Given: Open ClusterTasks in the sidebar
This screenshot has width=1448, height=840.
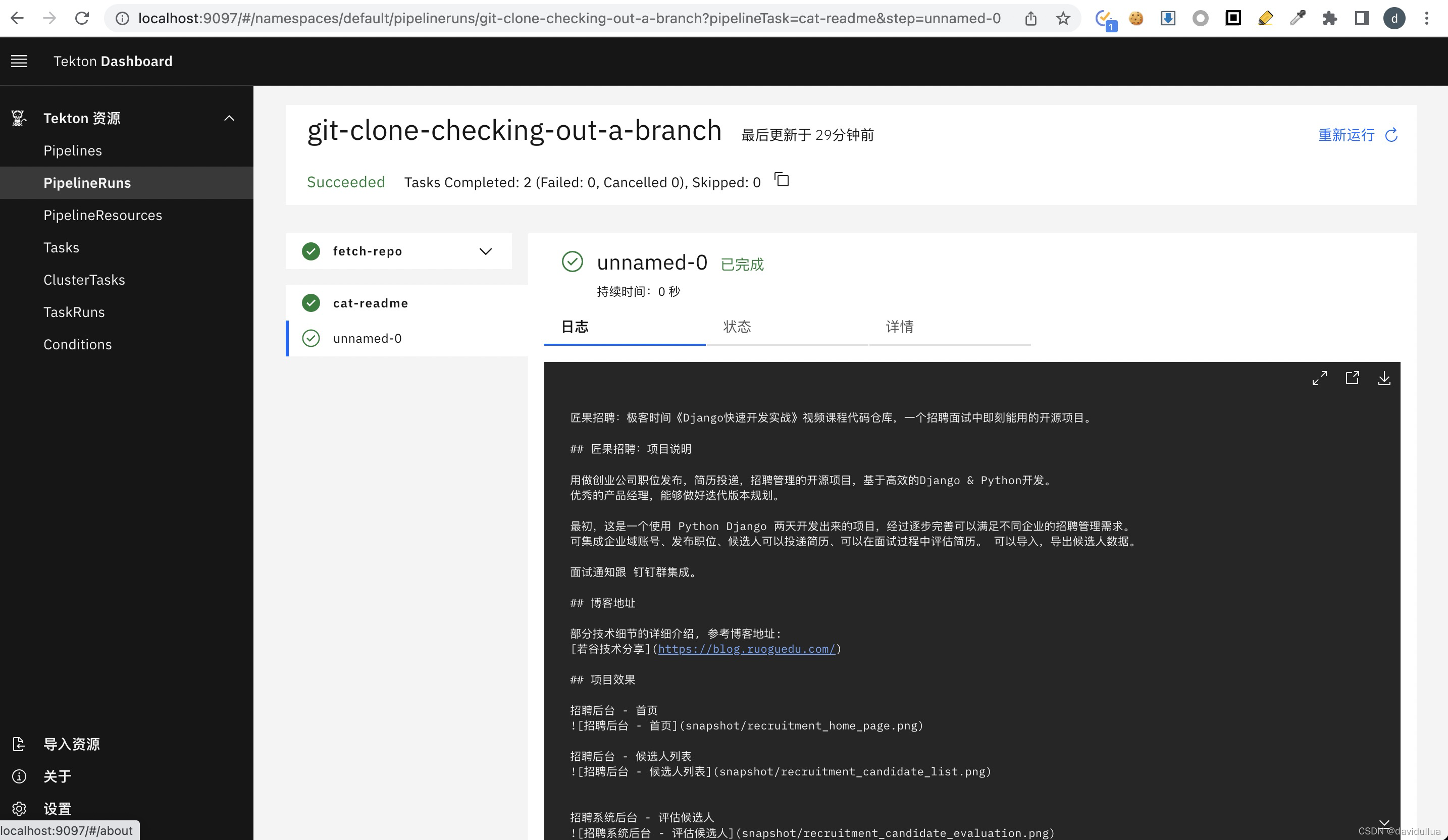Looking at the screenshot, I should pyautogui.click(x=126, y=279).
